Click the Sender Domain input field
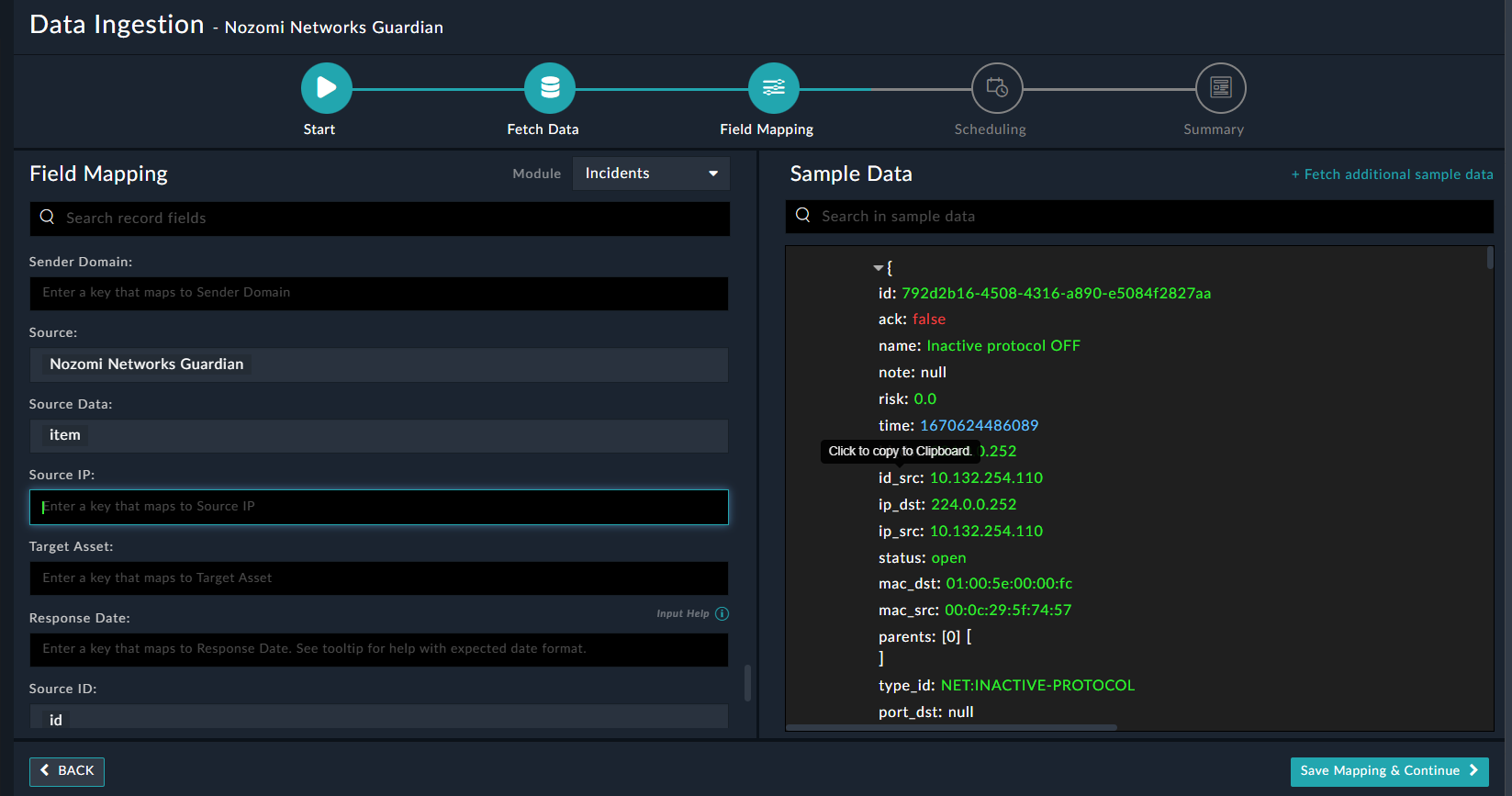The height and width of the screenshot is (796, 1512). point(378,293)
